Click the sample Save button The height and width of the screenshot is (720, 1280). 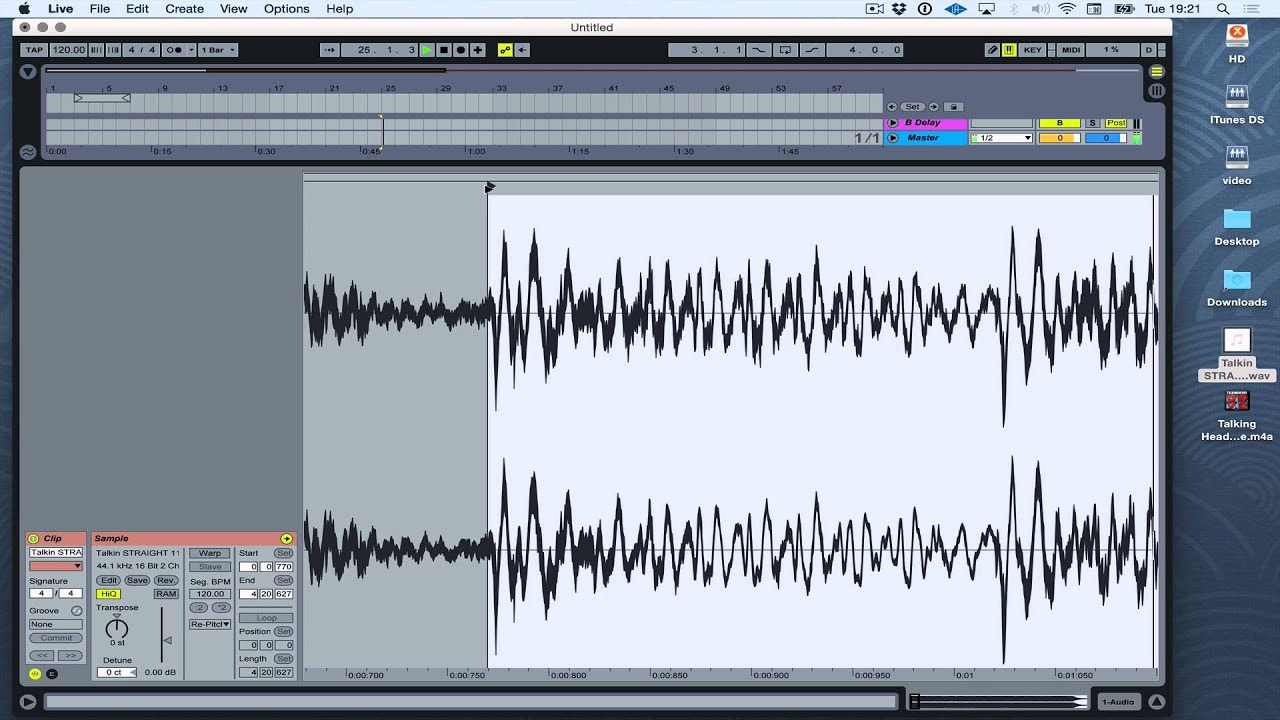[137, 580]
